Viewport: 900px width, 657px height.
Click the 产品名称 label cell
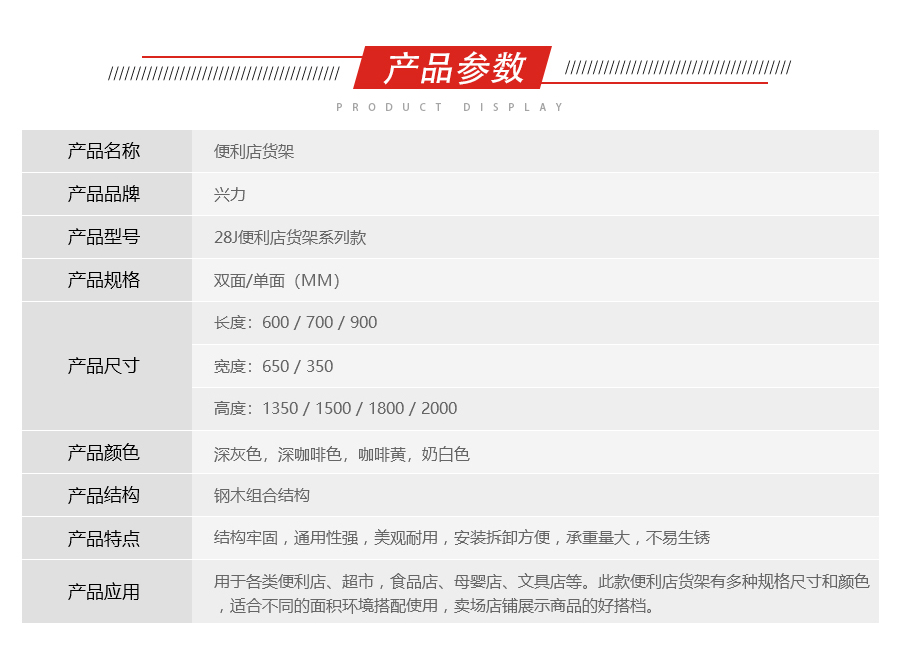click(107, 151)
